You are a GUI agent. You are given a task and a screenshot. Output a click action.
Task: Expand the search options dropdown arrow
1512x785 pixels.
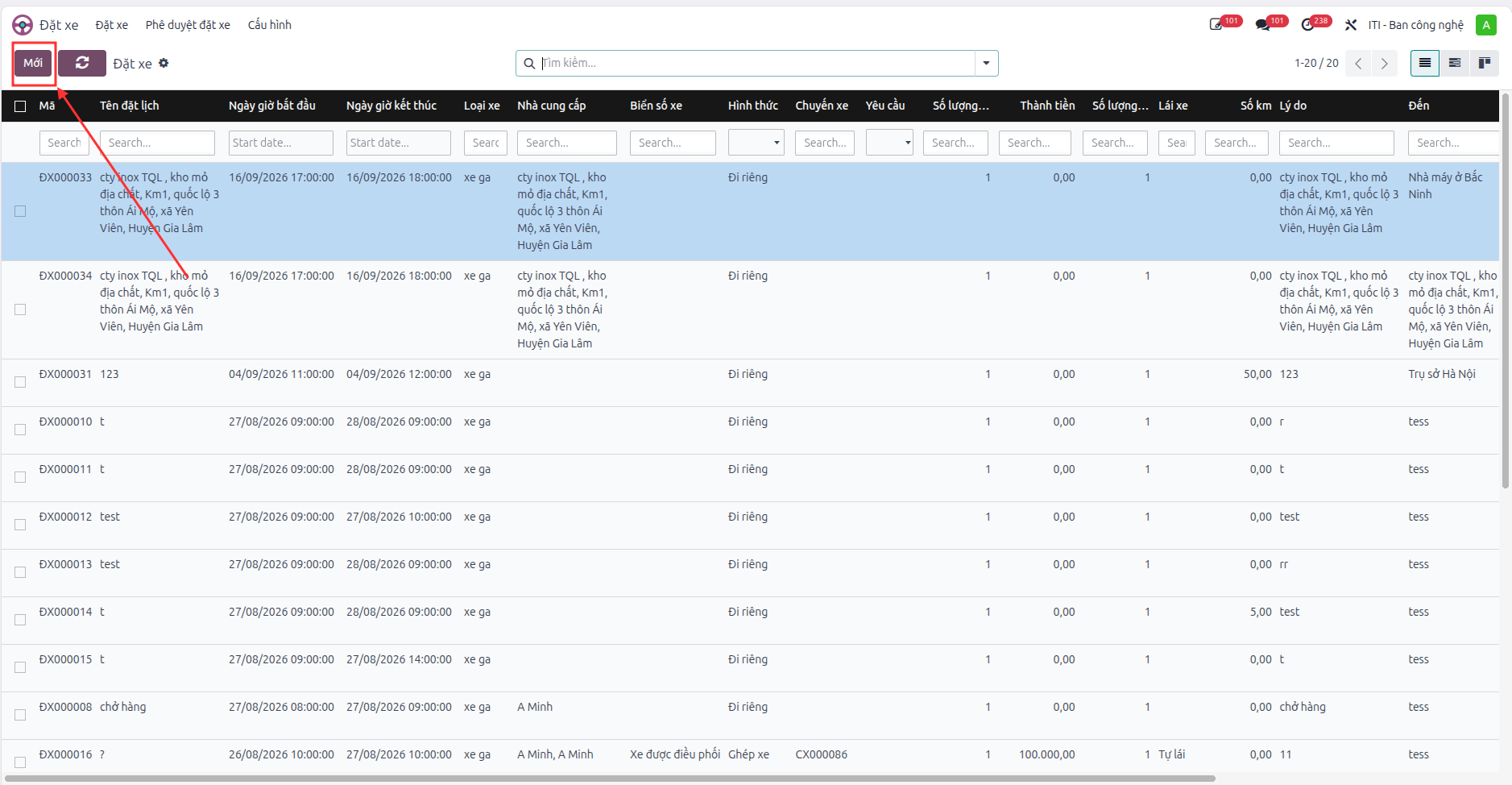tap(986, 63)
